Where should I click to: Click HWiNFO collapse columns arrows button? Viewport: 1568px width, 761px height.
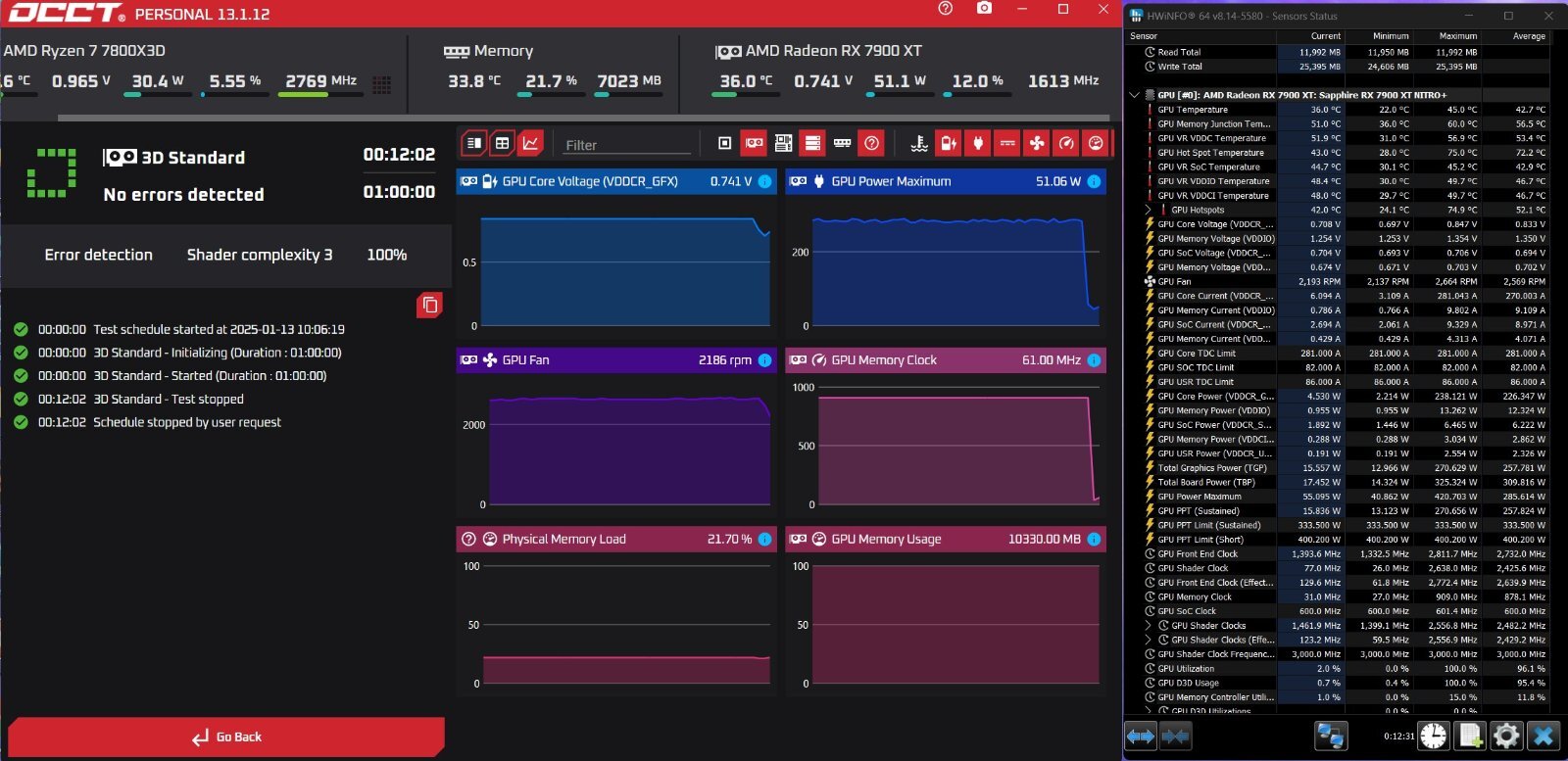point(1175,736)
